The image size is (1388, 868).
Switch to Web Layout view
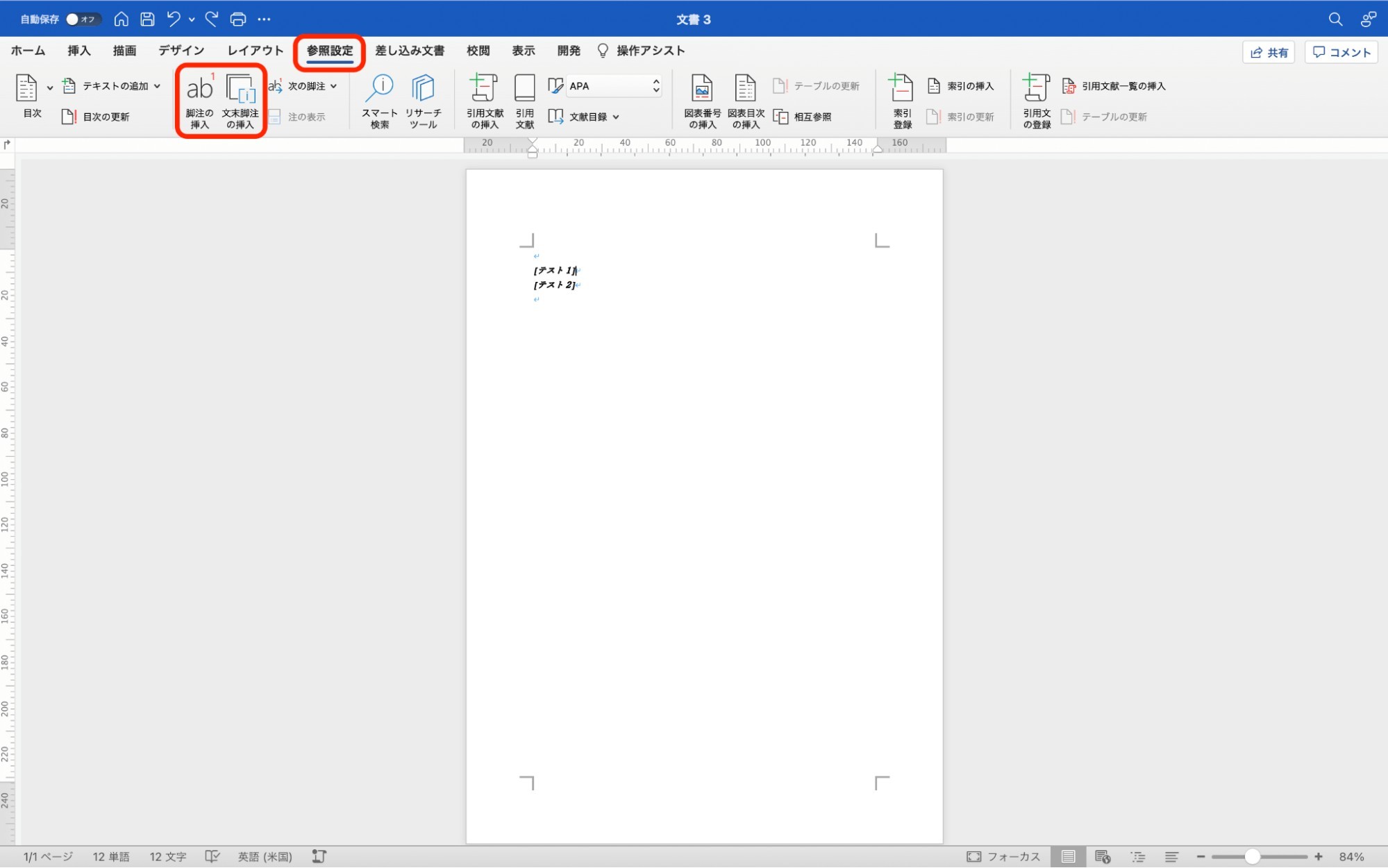[x=1103, y=857]
